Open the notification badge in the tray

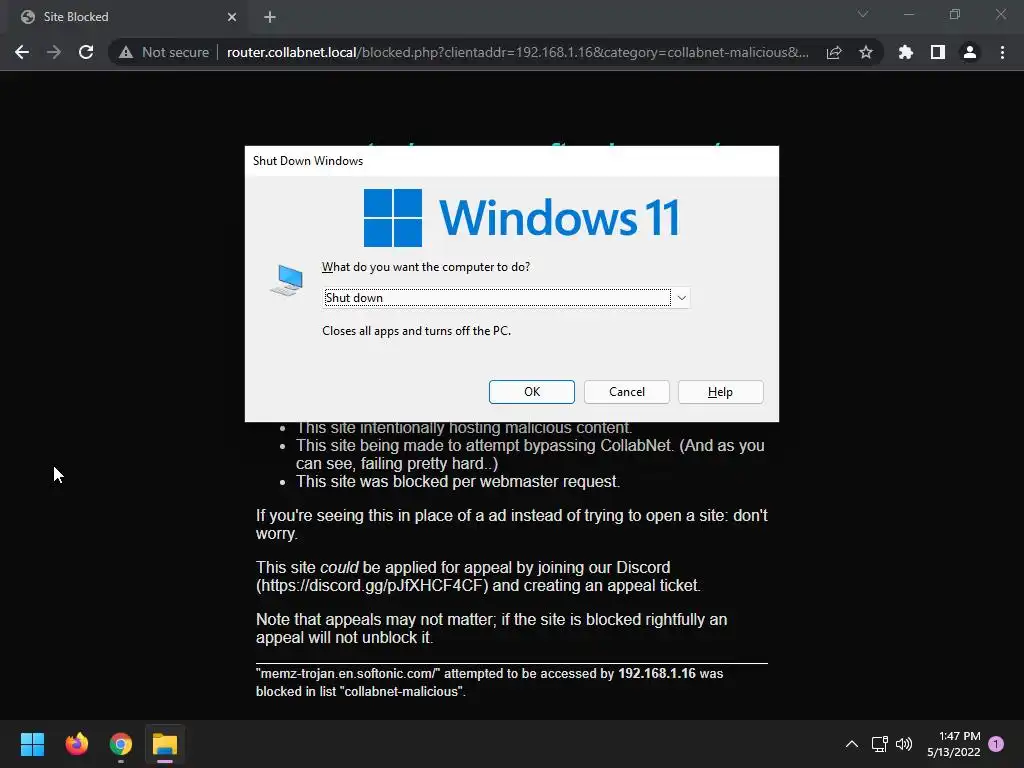coord(996,744)
